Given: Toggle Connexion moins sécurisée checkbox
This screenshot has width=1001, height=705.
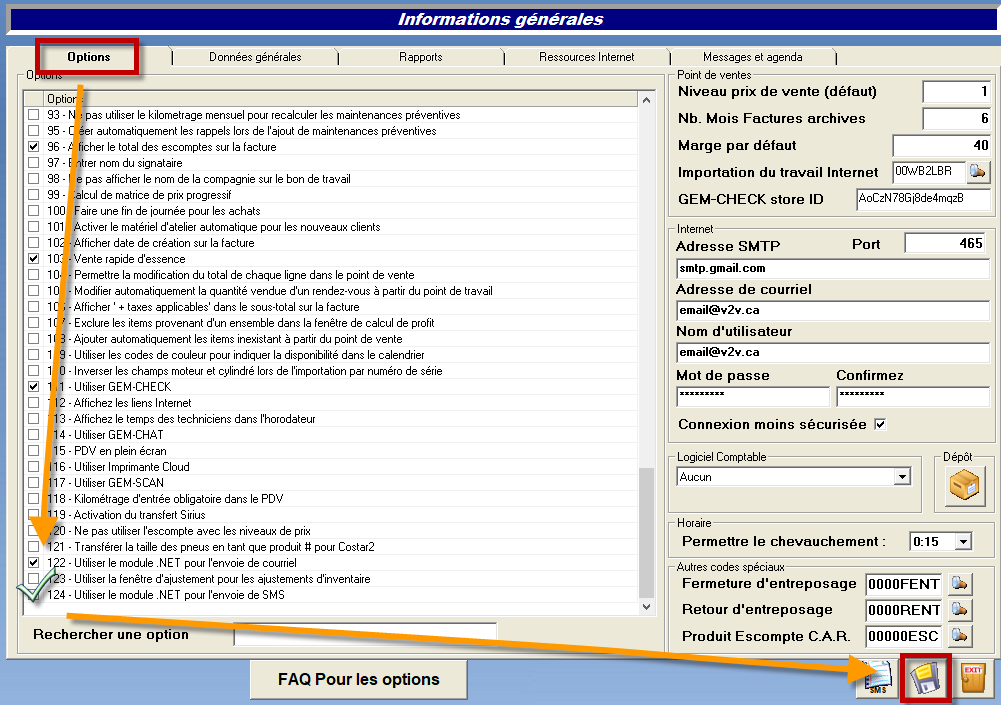Looking at the screenshot, I should tap(880, 424).
